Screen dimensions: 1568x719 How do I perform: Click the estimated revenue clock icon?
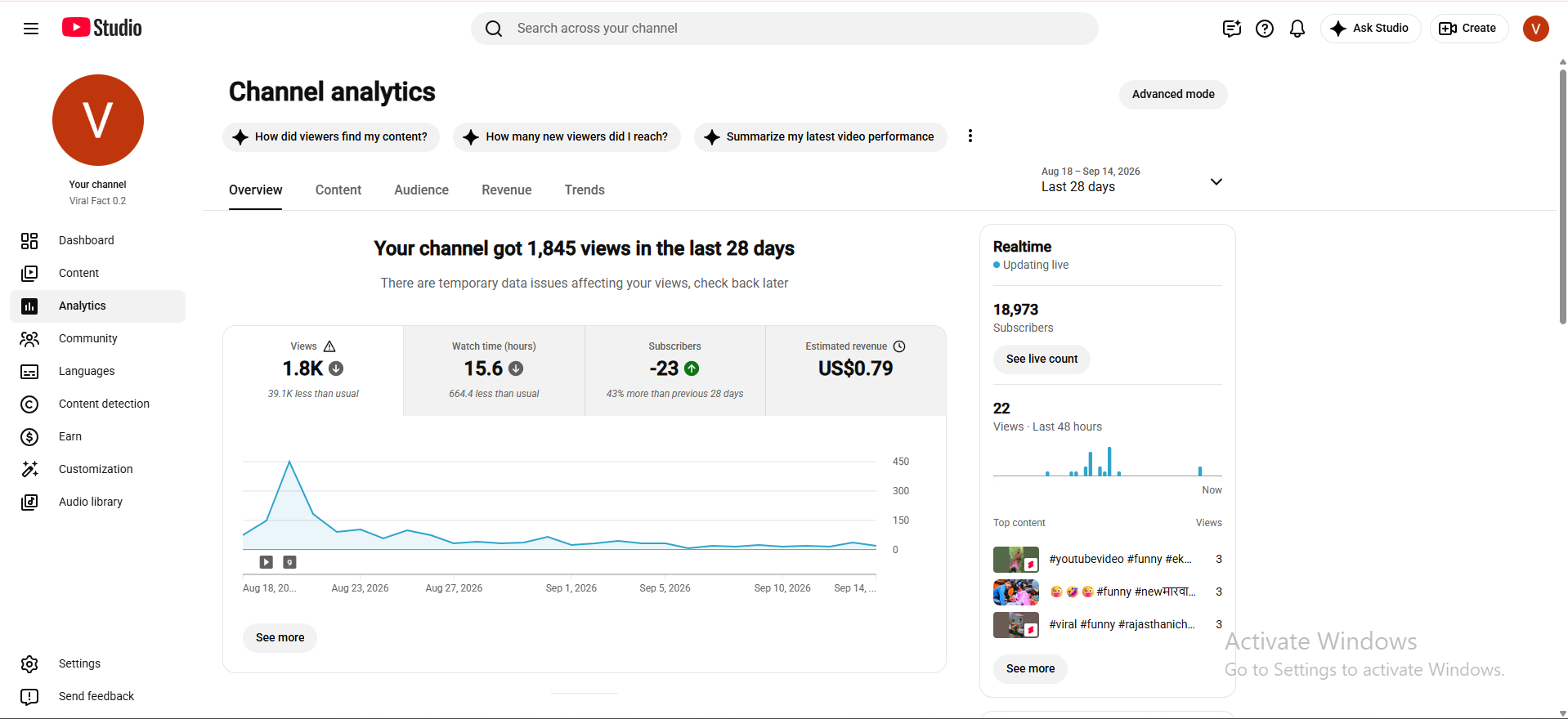[899, 346]
